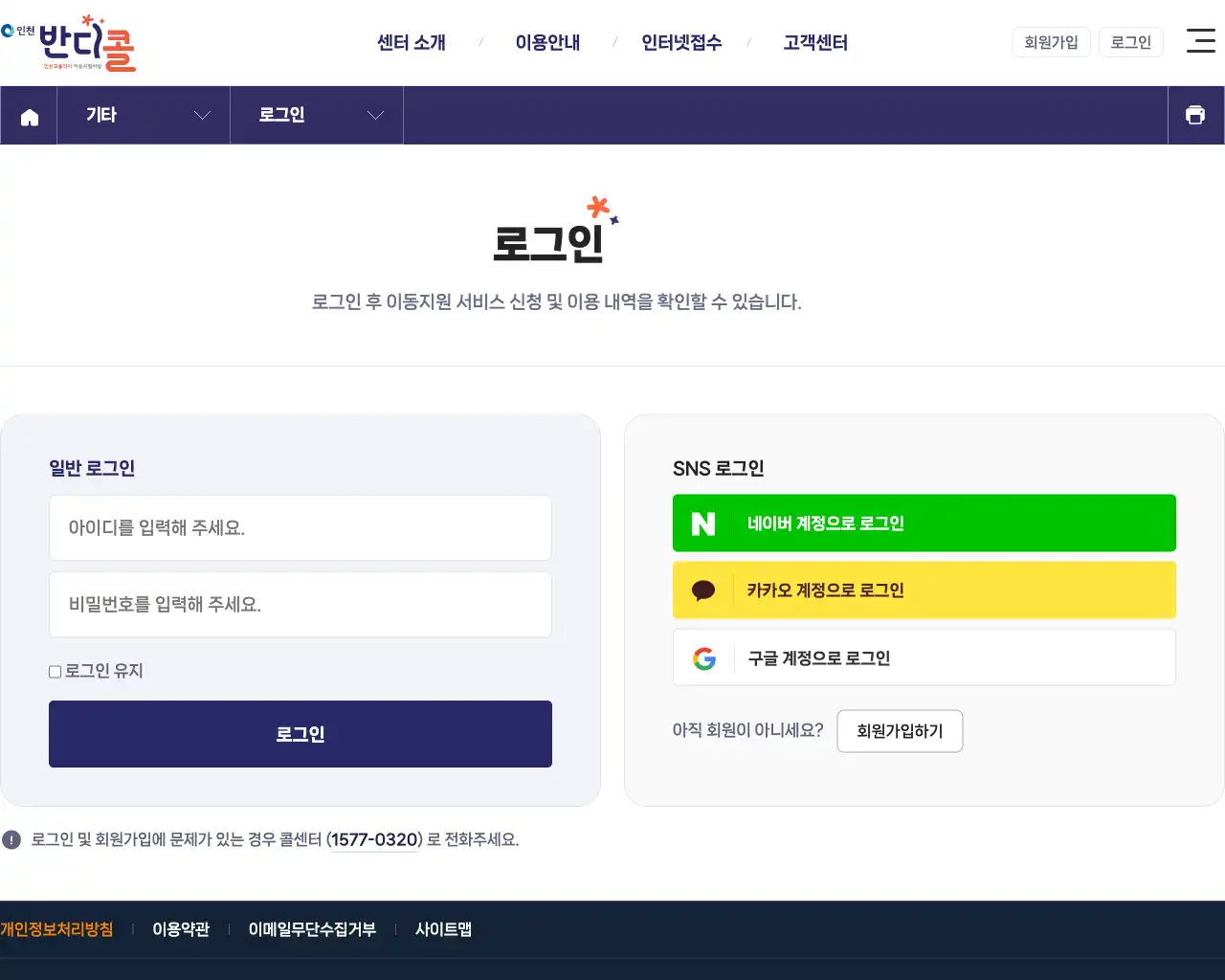This screenshot has width=1225, height=980.
Task: Click the SNS 로그인 heading text
Action: click(x=718, y=468)
